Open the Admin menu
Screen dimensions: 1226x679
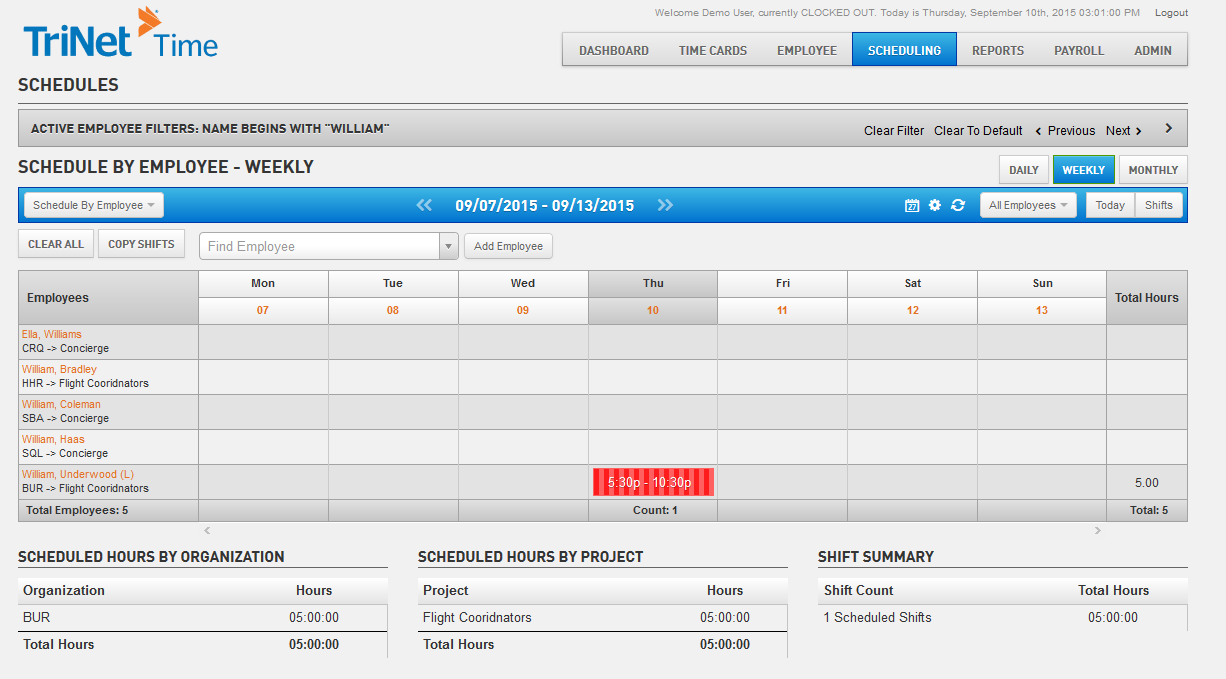pos(1153,50)
